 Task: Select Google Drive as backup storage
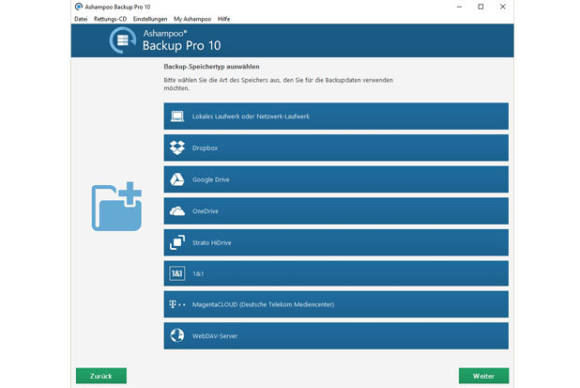pyautogui.click(x=336, y=179)
